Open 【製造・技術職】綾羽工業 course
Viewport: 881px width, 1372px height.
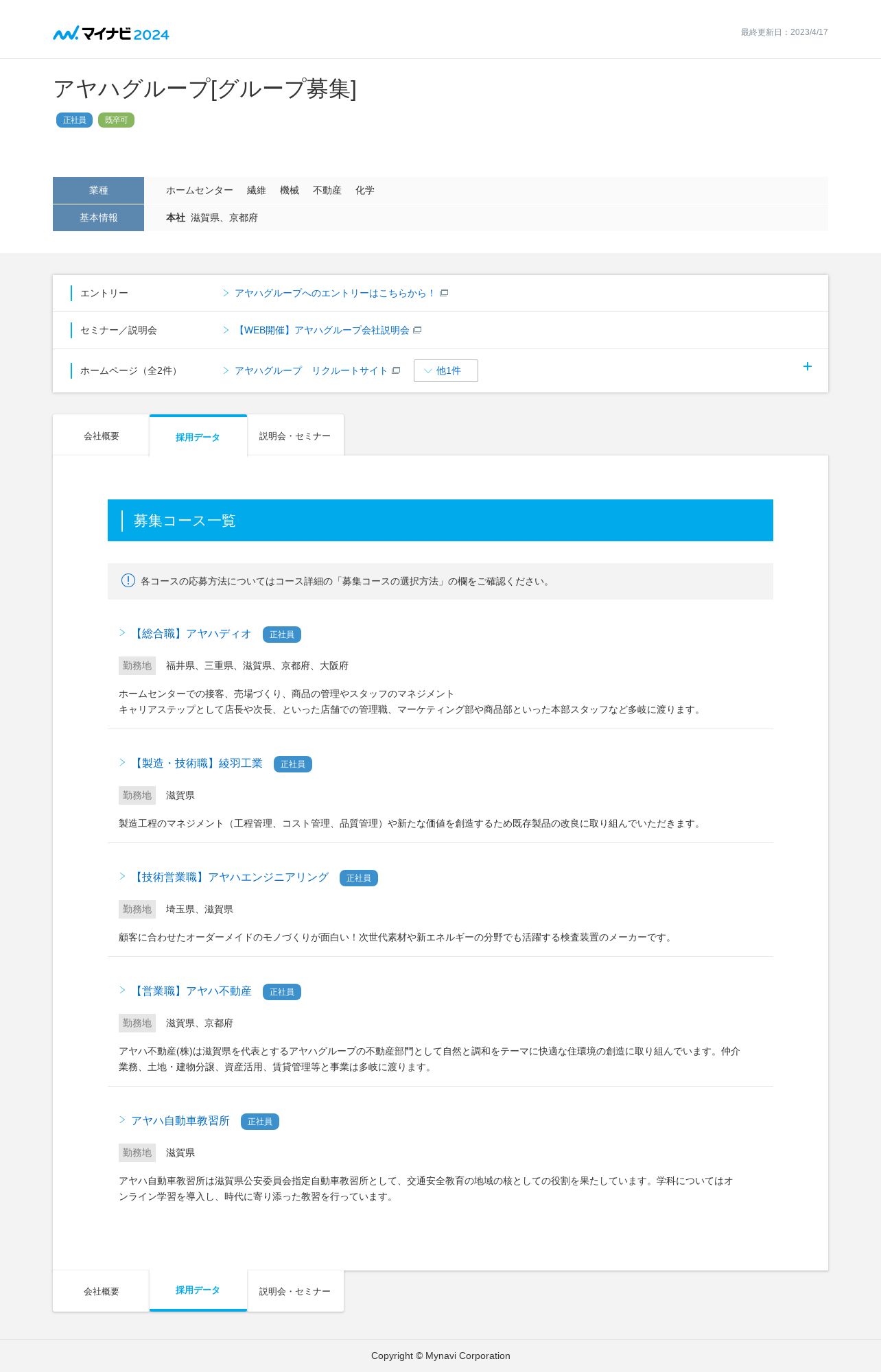tap(197, 764)
